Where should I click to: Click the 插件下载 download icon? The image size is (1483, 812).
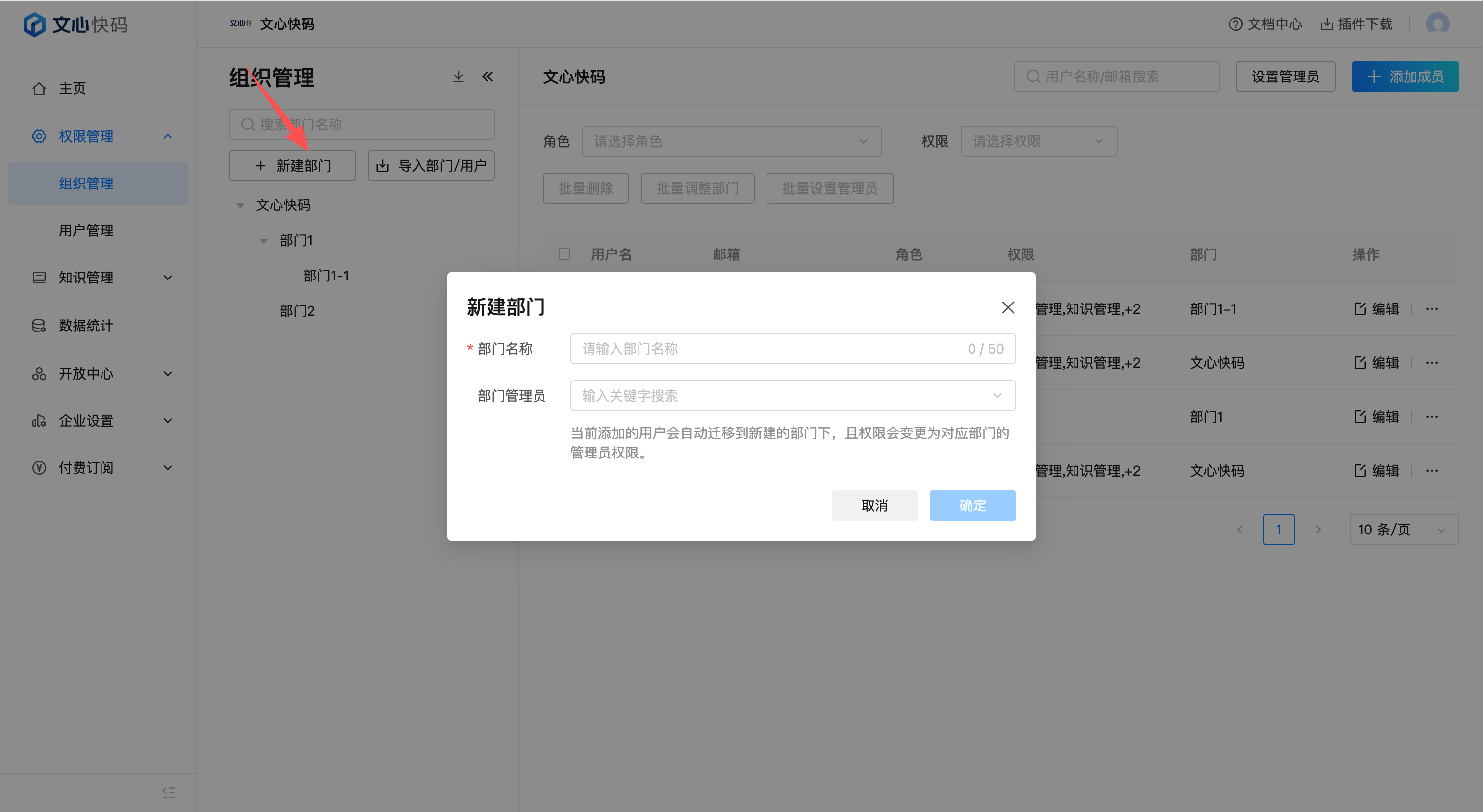click(x=1327, y=24)
